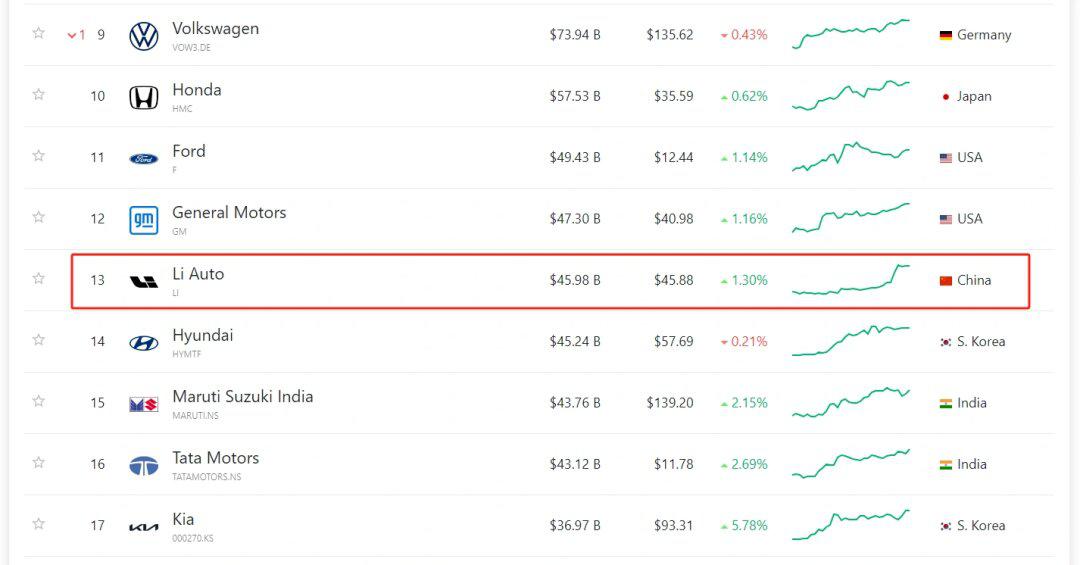Click the Li Auto logo icon
This screenshot has height=565, width=1080.
(x=144, y=282)
